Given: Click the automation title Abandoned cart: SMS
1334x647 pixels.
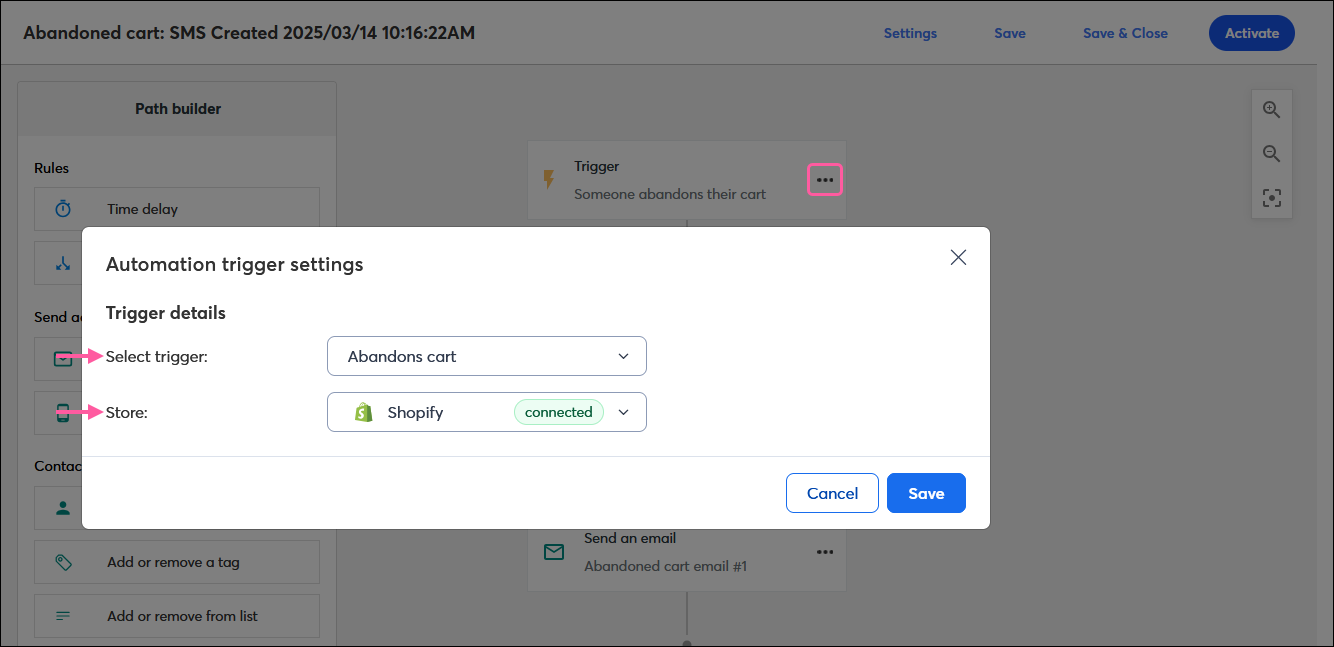Looking at the screenshot, I should pyautogui.click(x=249, y=33).
